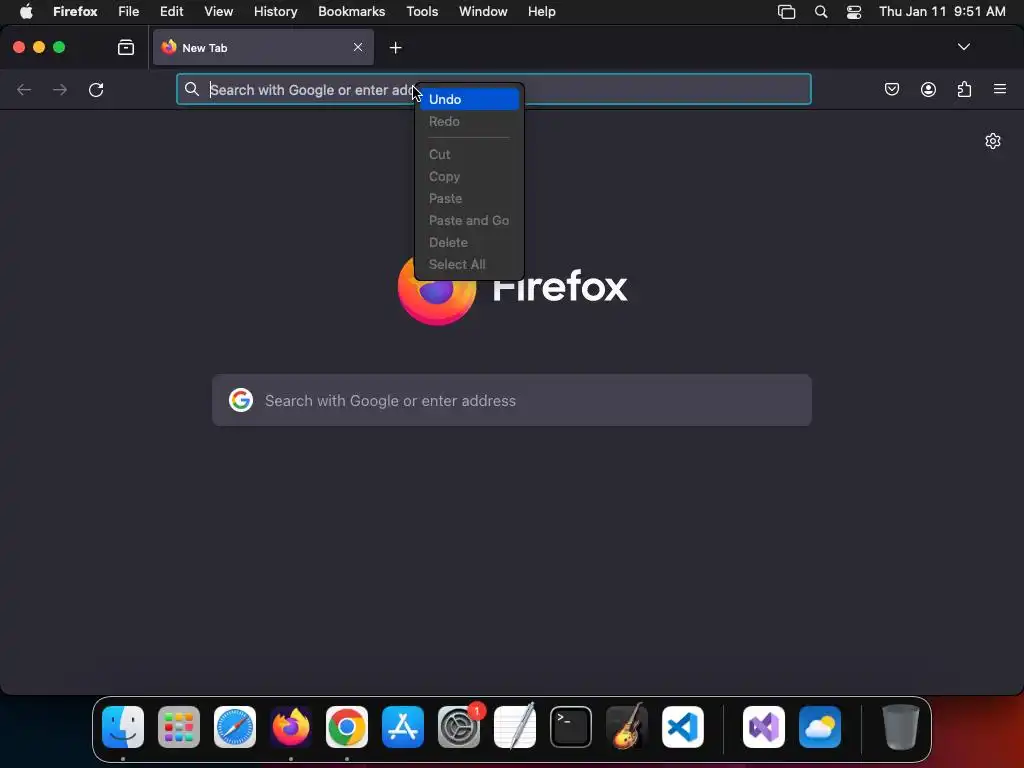Click the magnifier icon in the address bar
1024x768 pixels.
pos(191,89)
